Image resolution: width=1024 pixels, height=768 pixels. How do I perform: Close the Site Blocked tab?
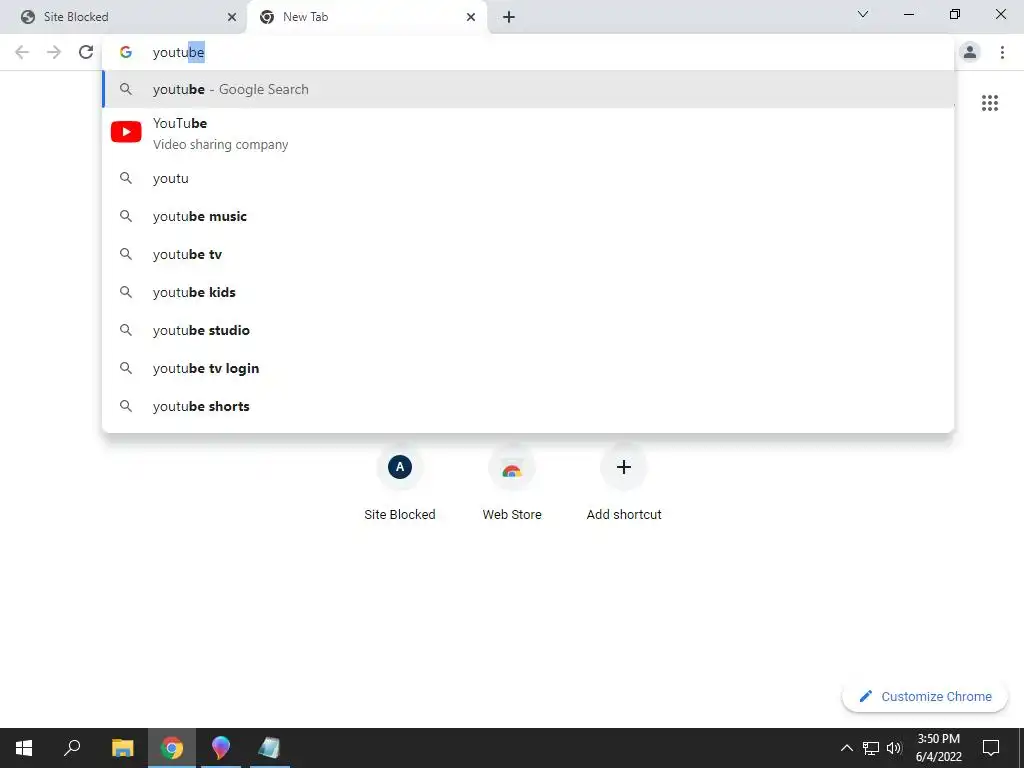click(232, 17)
